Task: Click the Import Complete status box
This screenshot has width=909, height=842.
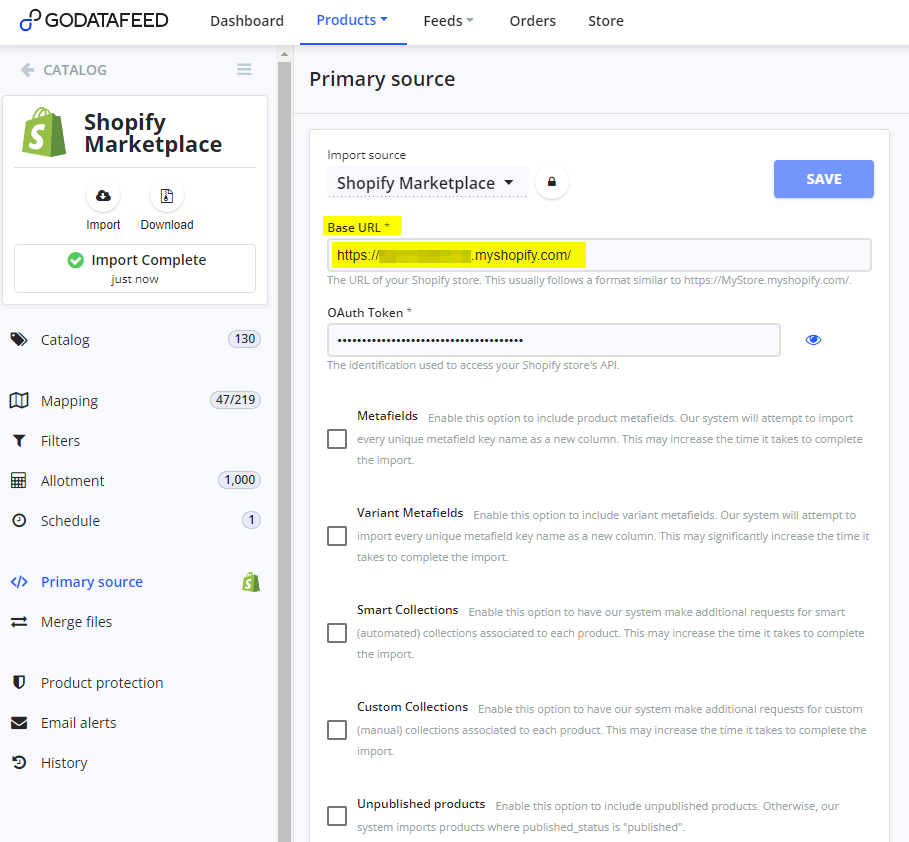Action: [134, 268]
